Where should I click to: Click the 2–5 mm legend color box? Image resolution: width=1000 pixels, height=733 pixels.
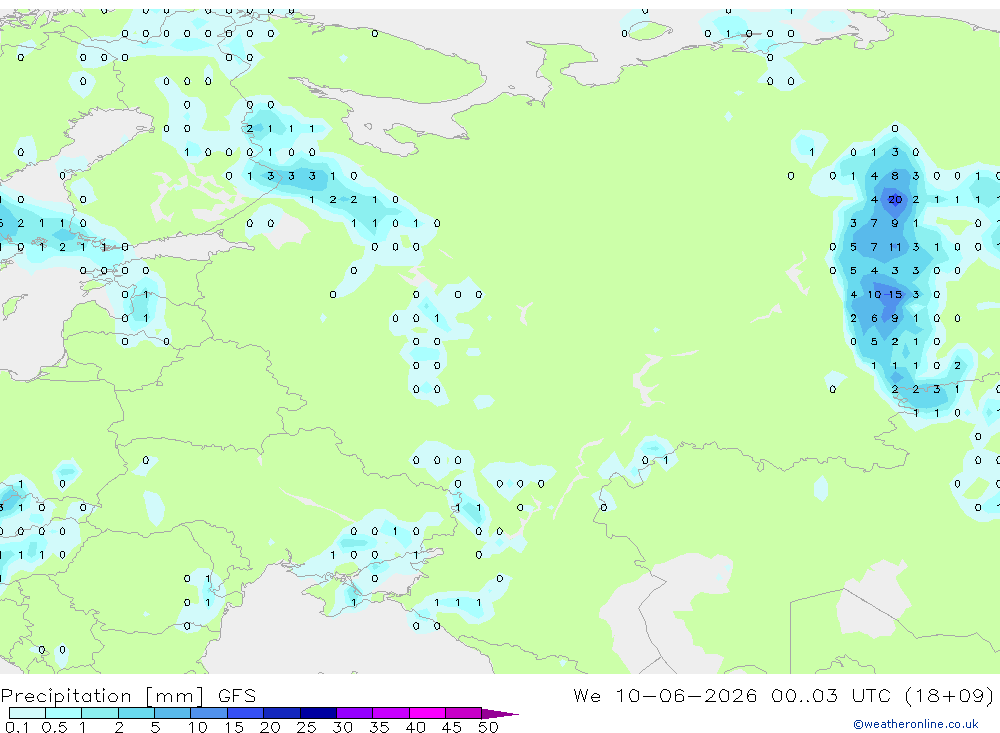point(136,713)
